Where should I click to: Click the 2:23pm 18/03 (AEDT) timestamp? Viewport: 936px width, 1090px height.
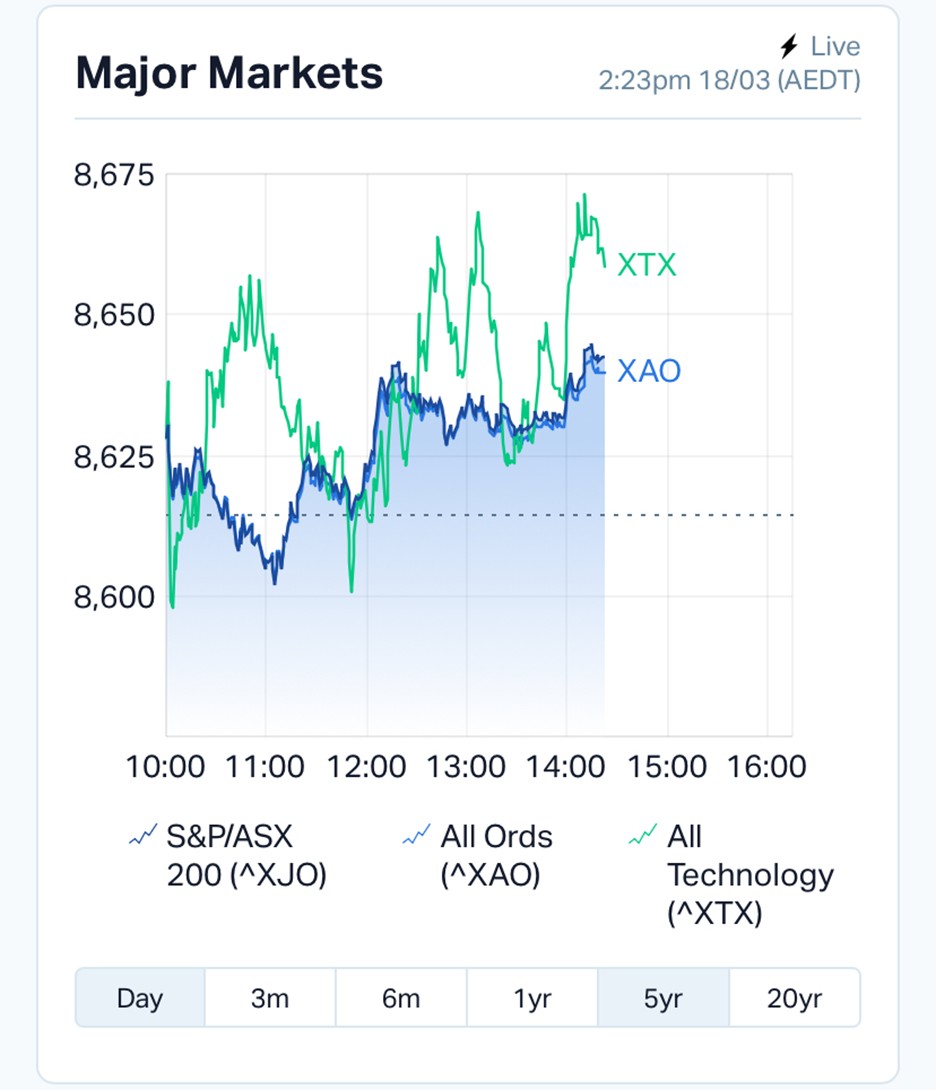pyautogui.click(x=729, y=80)
